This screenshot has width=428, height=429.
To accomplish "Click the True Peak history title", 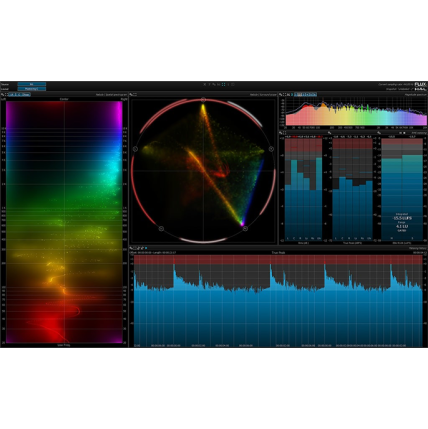I will coord(278,253).
